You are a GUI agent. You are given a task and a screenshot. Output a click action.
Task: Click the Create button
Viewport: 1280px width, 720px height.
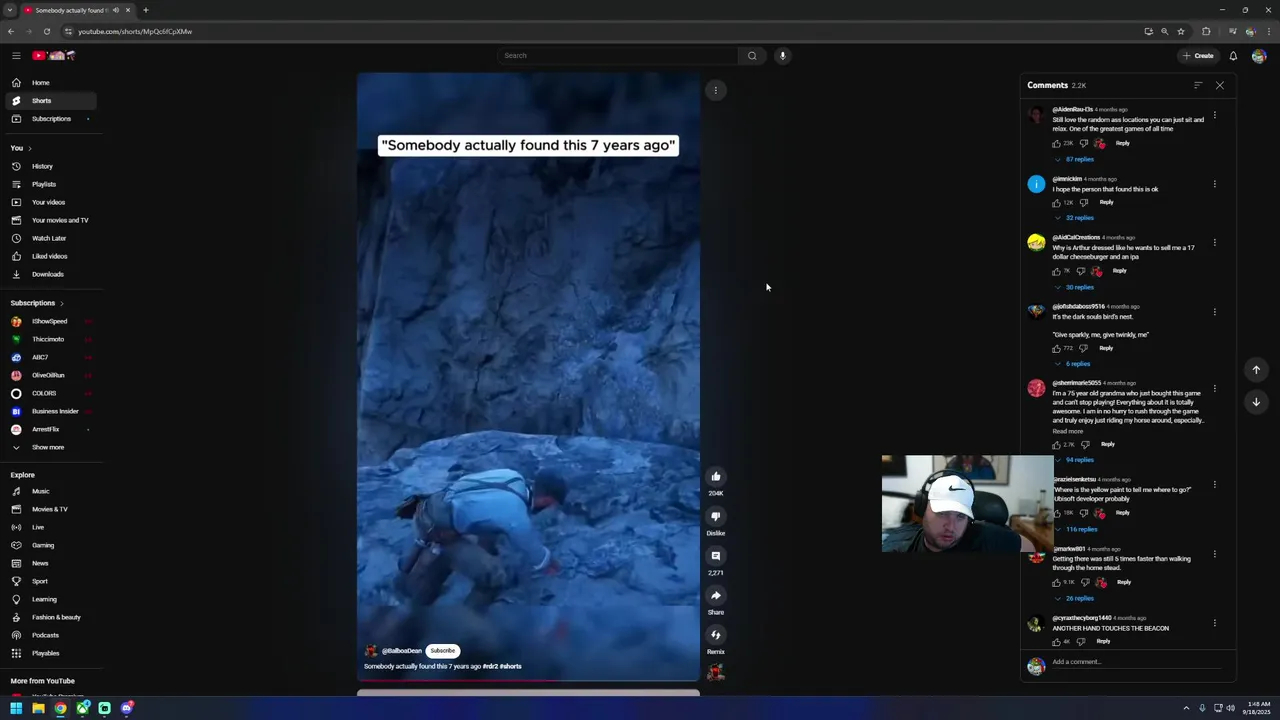point(1198,56)
